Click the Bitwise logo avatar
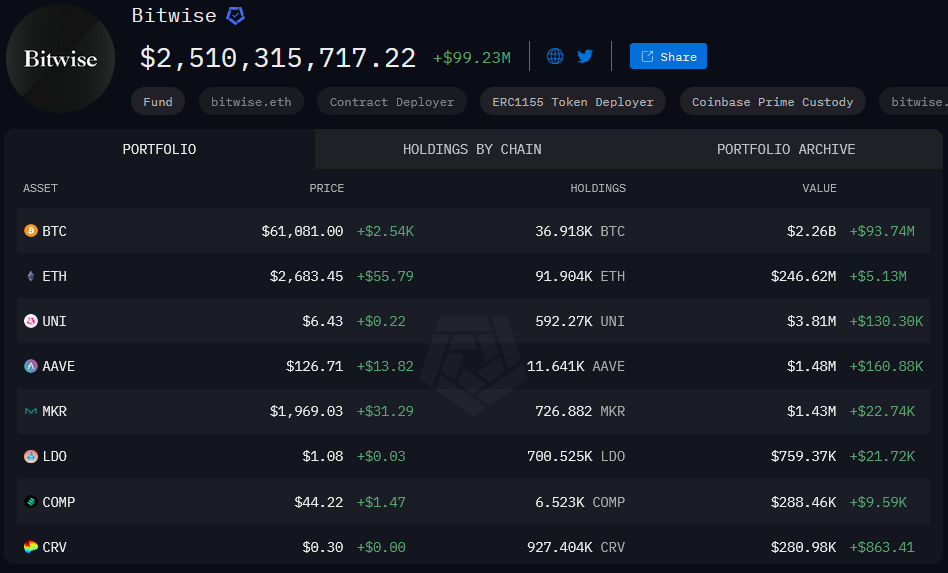This screenshot has width=948, height=573. [x=60, y=59]
